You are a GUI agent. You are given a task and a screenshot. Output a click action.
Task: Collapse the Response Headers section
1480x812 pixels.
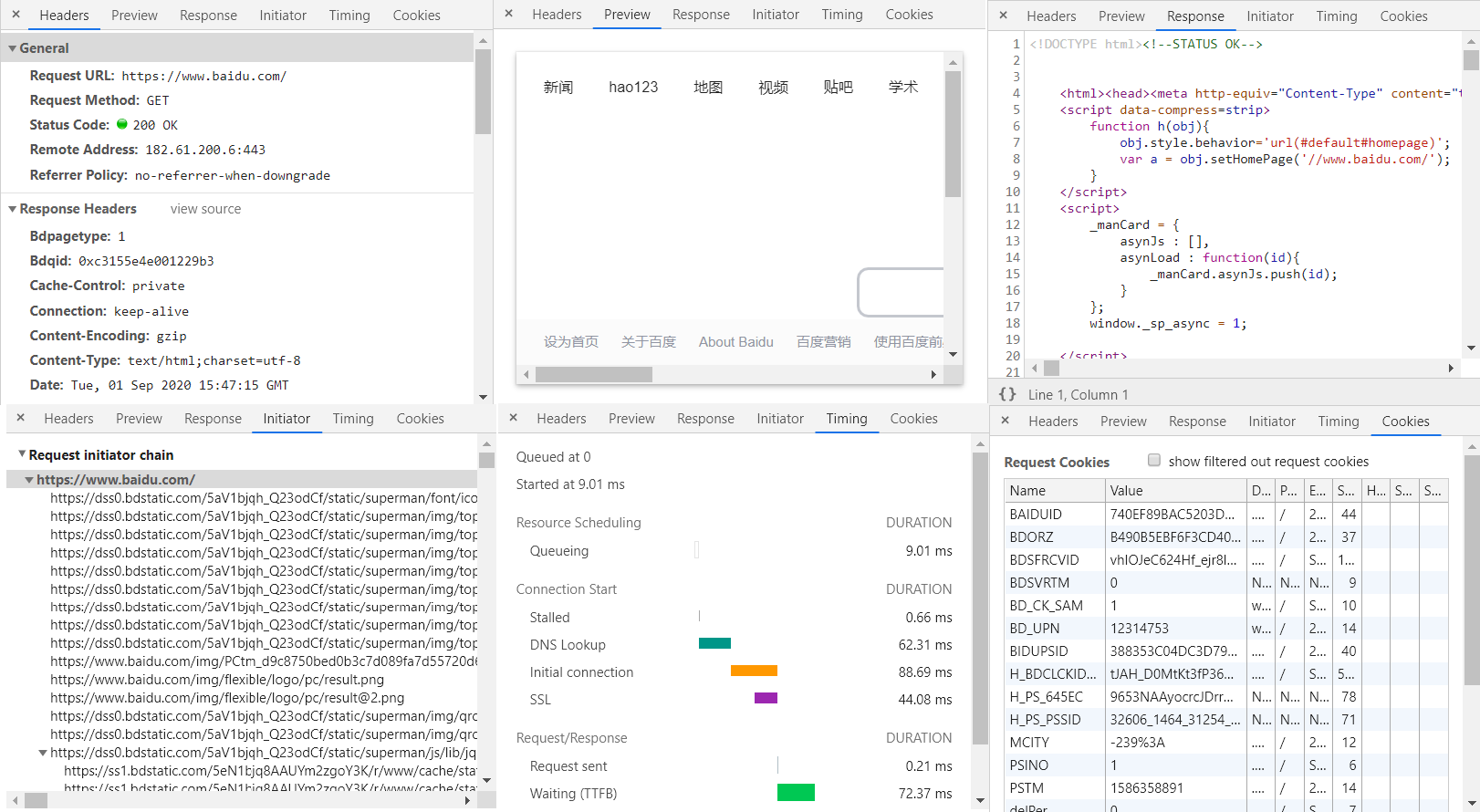(13, 209)
